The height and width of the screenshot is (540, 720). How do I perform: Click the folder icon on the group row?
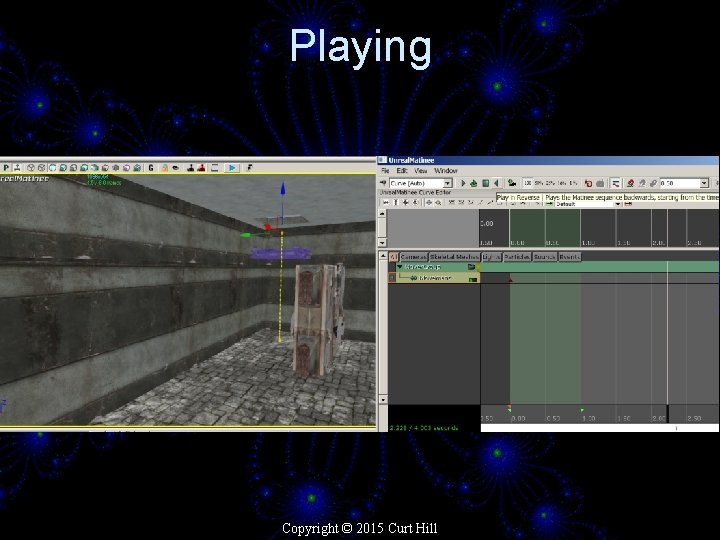tap(472, 267)
